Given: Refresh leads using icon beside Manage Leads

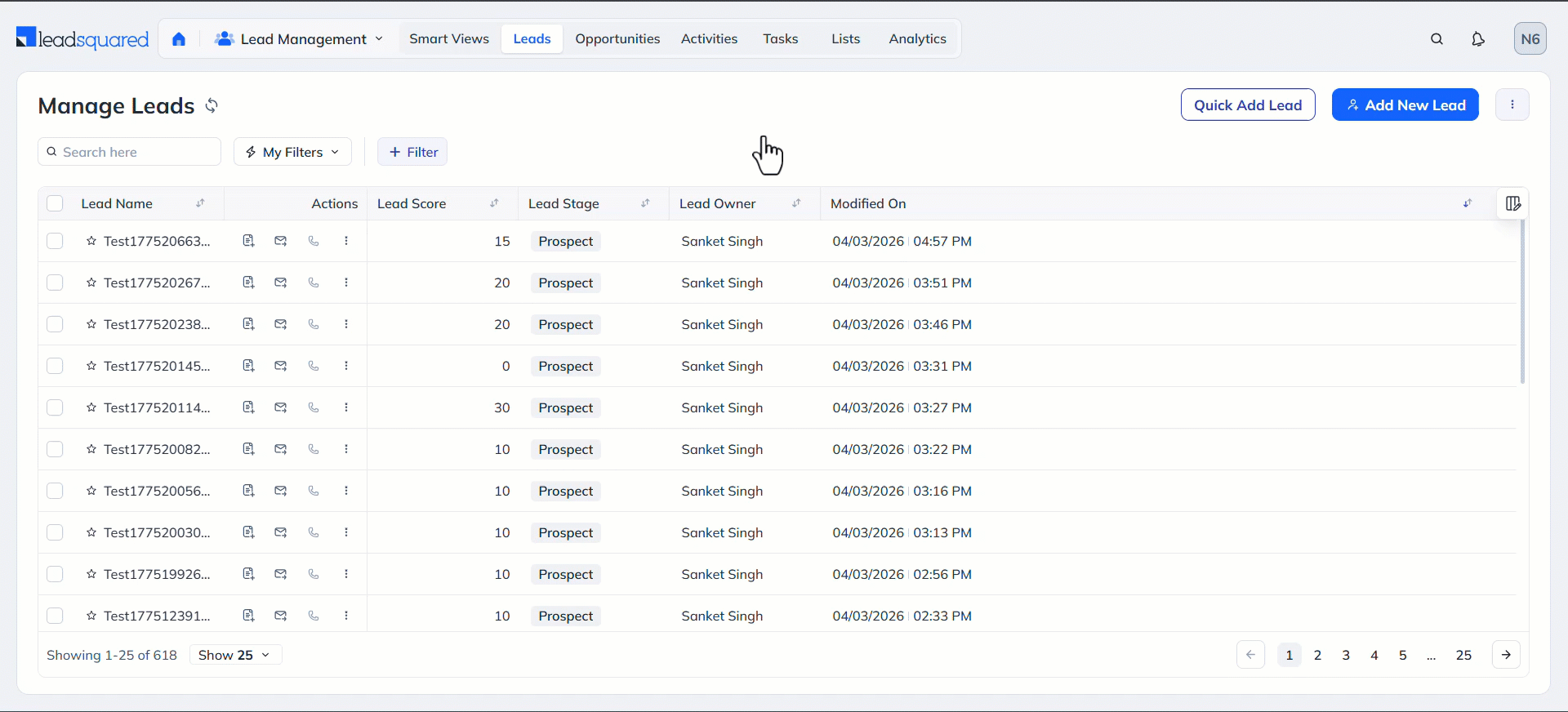Looking at the screenshot, I should coord(212,105).
